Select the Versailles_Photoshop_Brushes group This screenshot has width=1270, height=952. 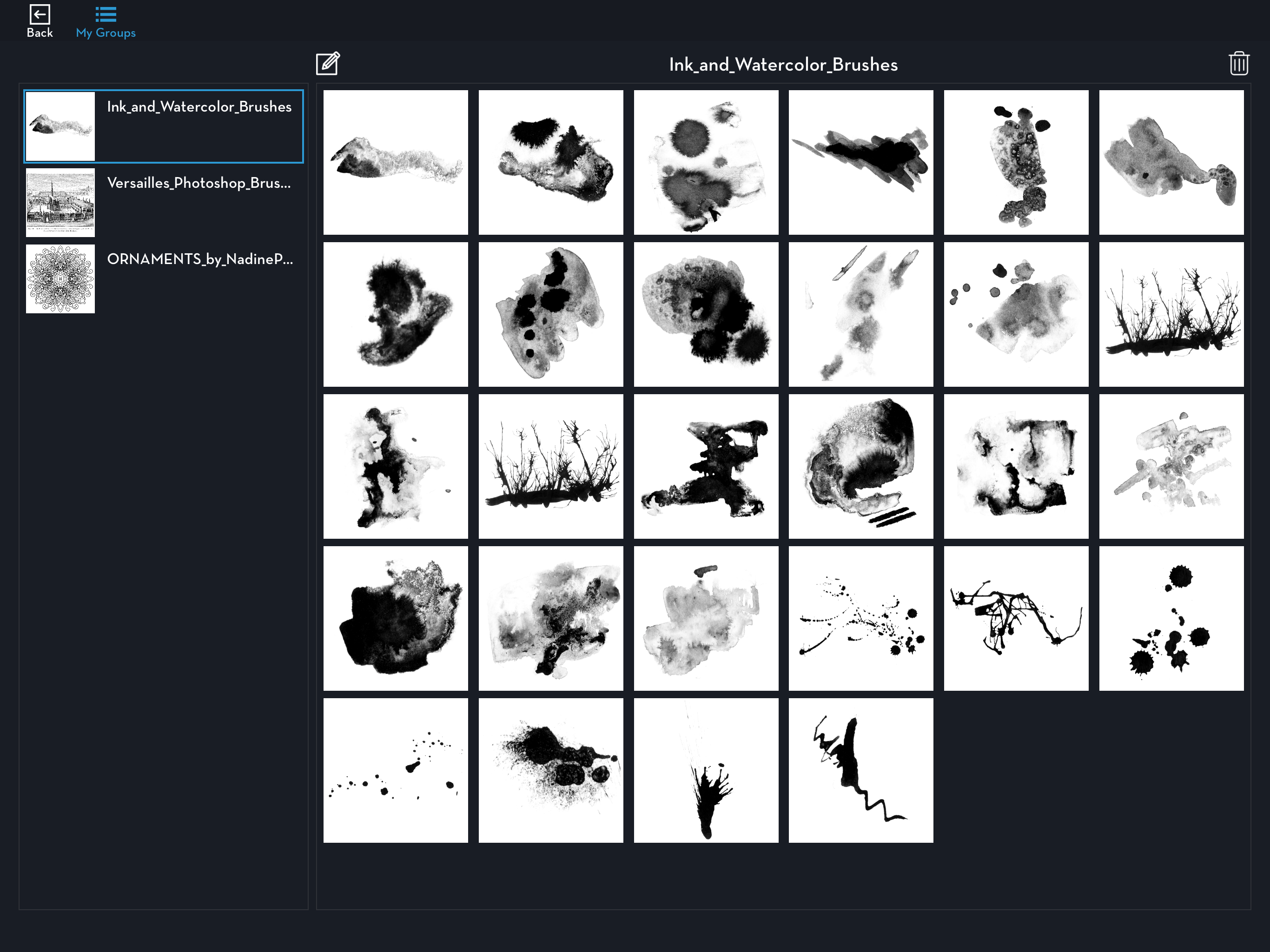(x=198, y=183)
